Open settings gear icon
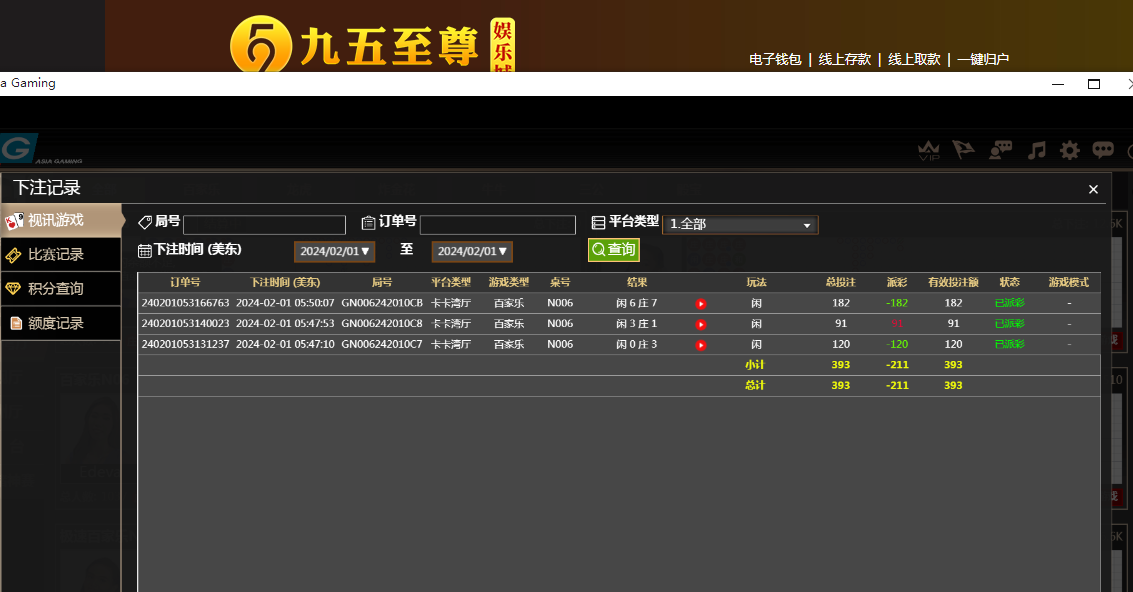The image size is (1133, 592). 1070,150
